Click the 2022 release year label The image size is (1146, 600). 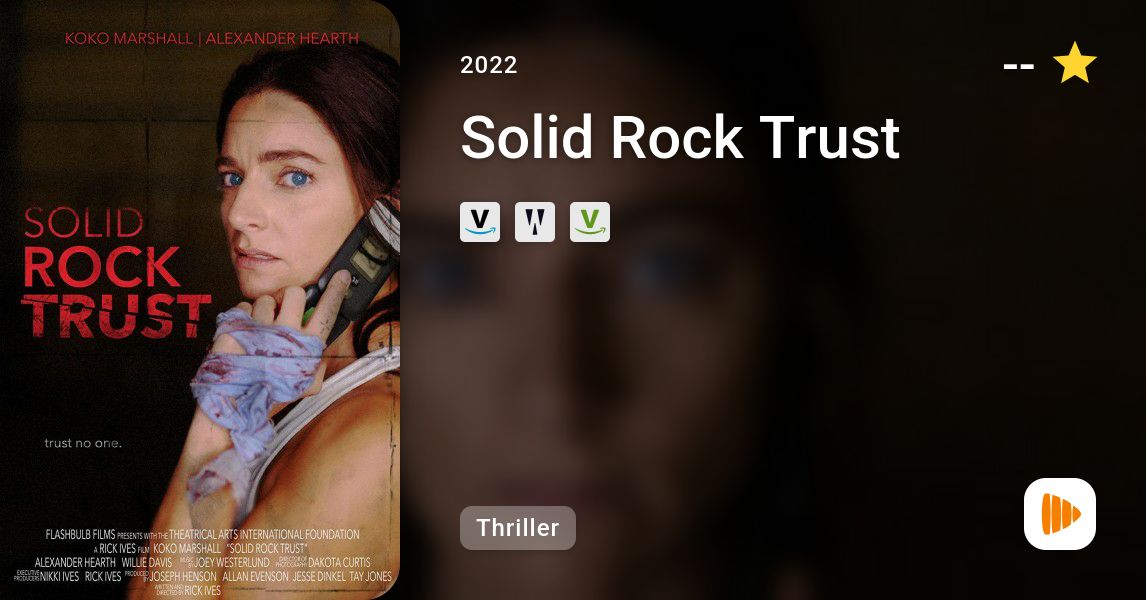(x=489, y=65)
